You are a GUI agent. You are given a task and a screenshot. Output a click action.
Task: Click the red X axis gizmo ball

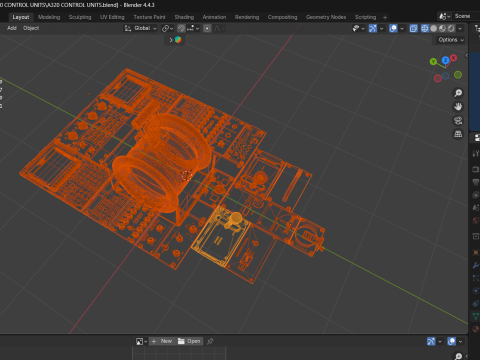(454, 58)
